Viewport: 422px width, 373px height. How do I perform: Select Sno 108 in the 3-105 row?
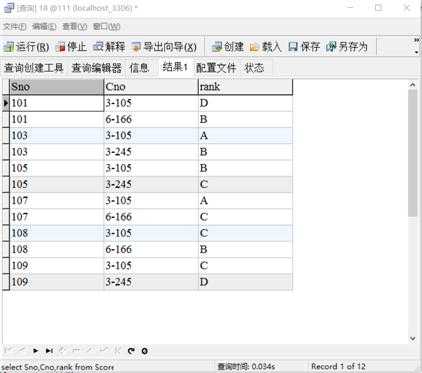point(57,233)
